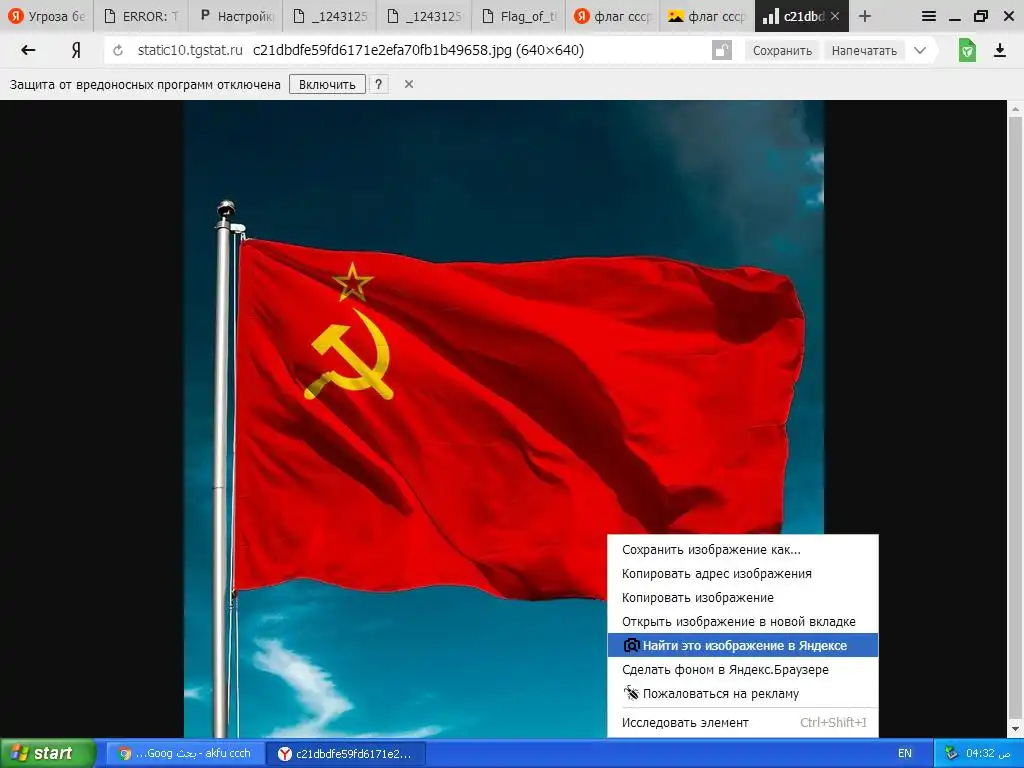Open the question mark help button
Screen dimensions: 1024x768
[378, 84]
